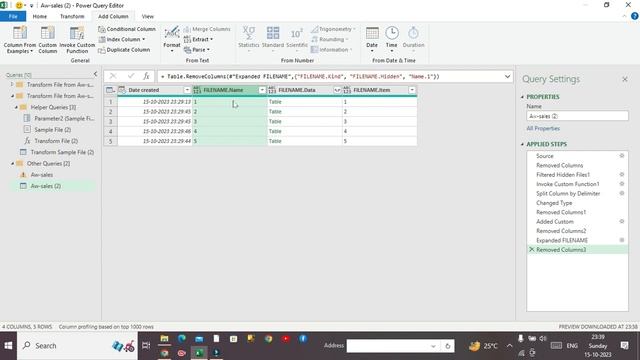Viewport: 640px width, 360px height.
Task: Select Sample File (2) query
Action: (x=52, y=130)
